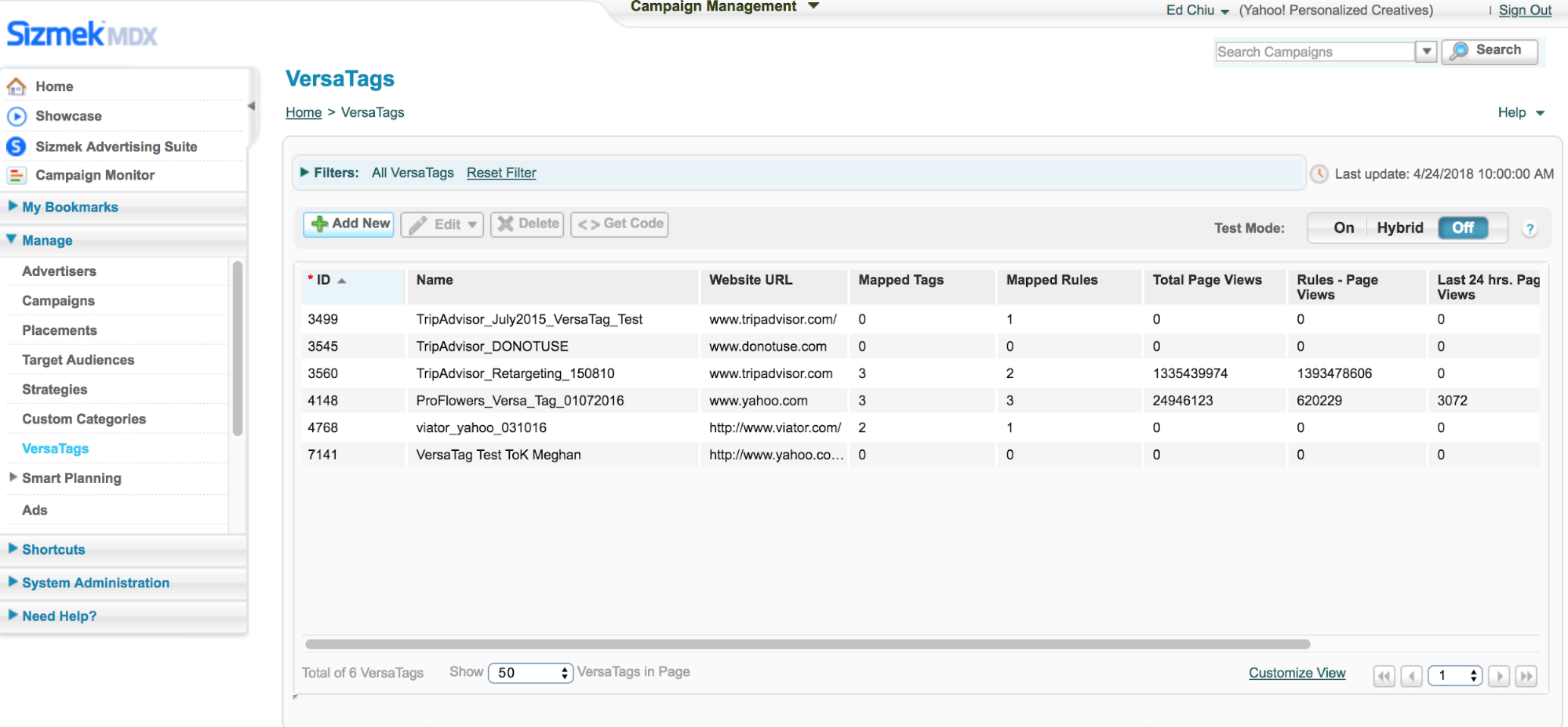Click the Delete X icon
Viewport: 1568px width, 727px height.
pos(506,224)
